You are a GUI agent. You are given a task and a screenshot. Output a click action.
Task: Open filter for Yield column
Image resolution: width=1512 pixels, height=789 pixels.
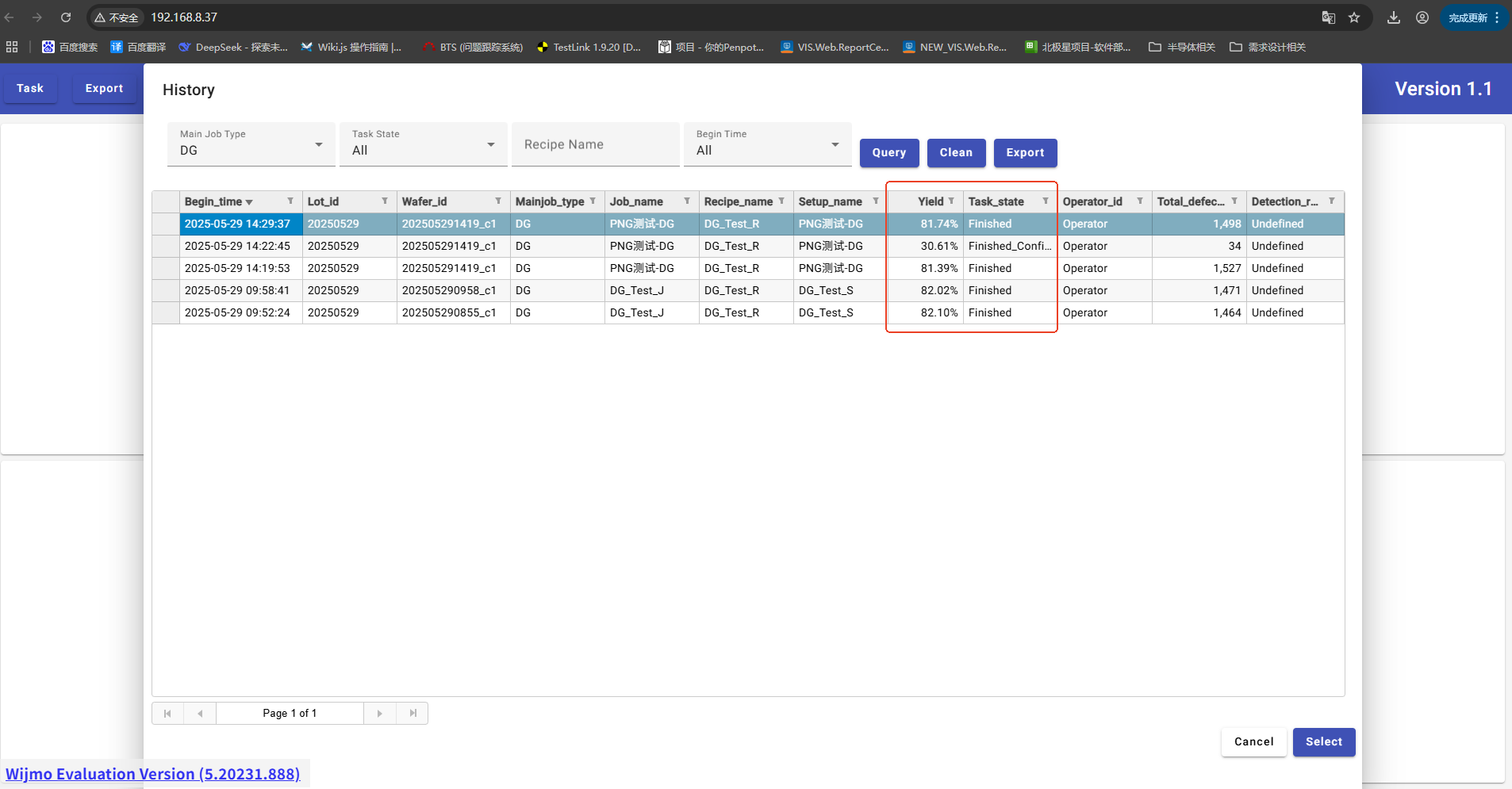(951, 201)
